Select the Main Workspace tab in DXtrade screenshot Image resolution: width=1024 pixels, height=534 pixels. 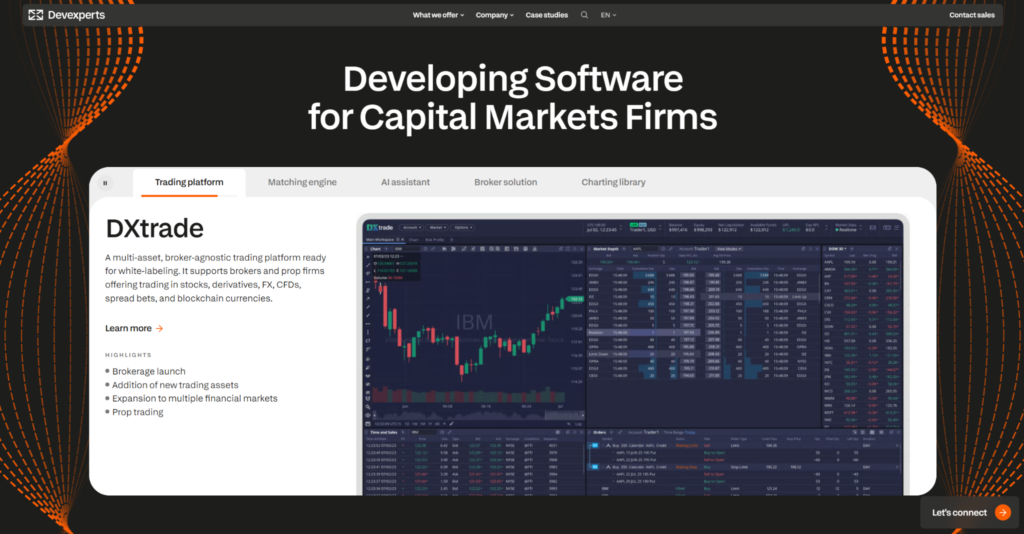click(382, 240)
